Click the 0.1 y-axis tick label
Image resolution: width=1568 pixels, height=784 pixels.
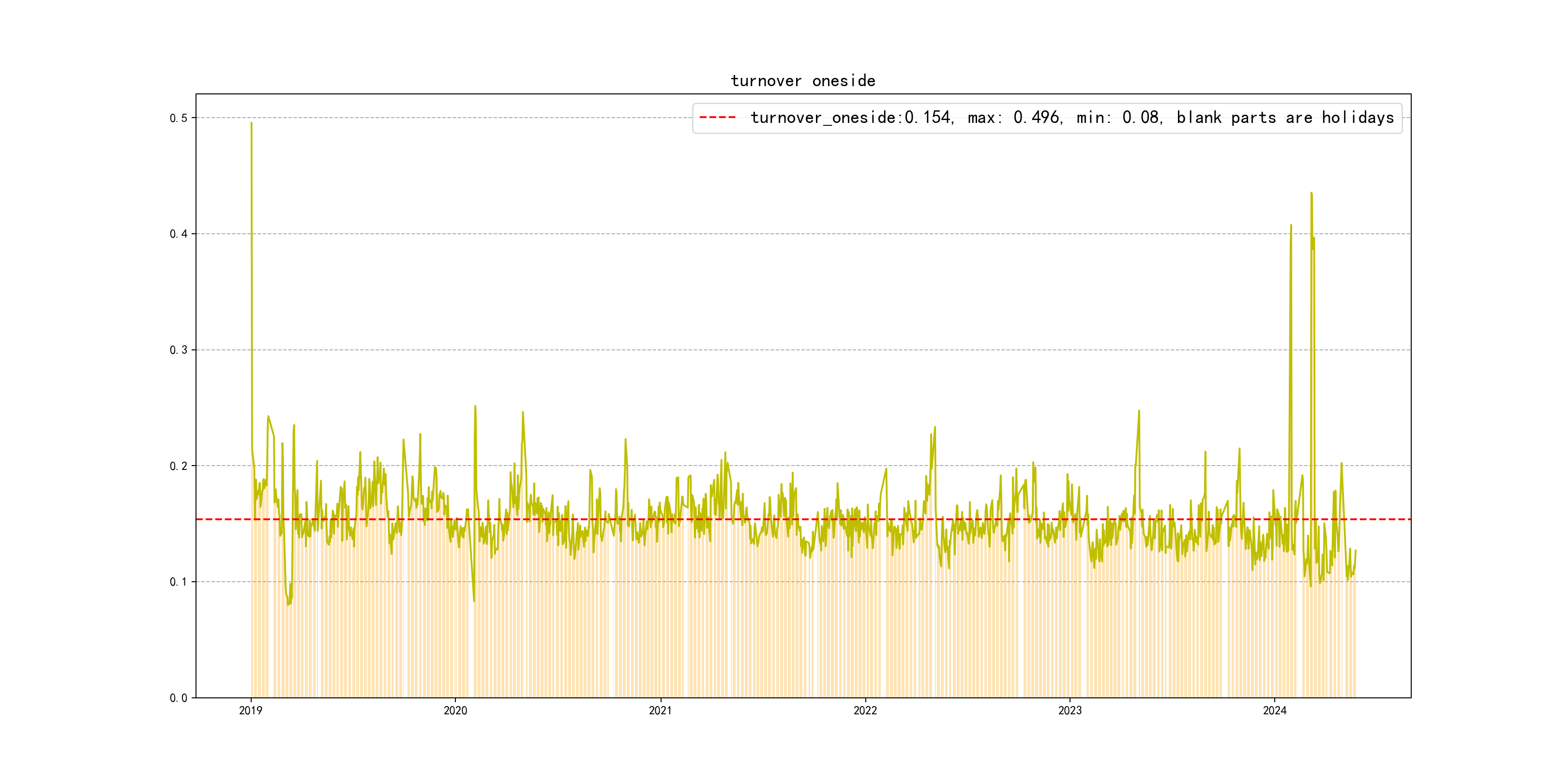click(179, 582)
